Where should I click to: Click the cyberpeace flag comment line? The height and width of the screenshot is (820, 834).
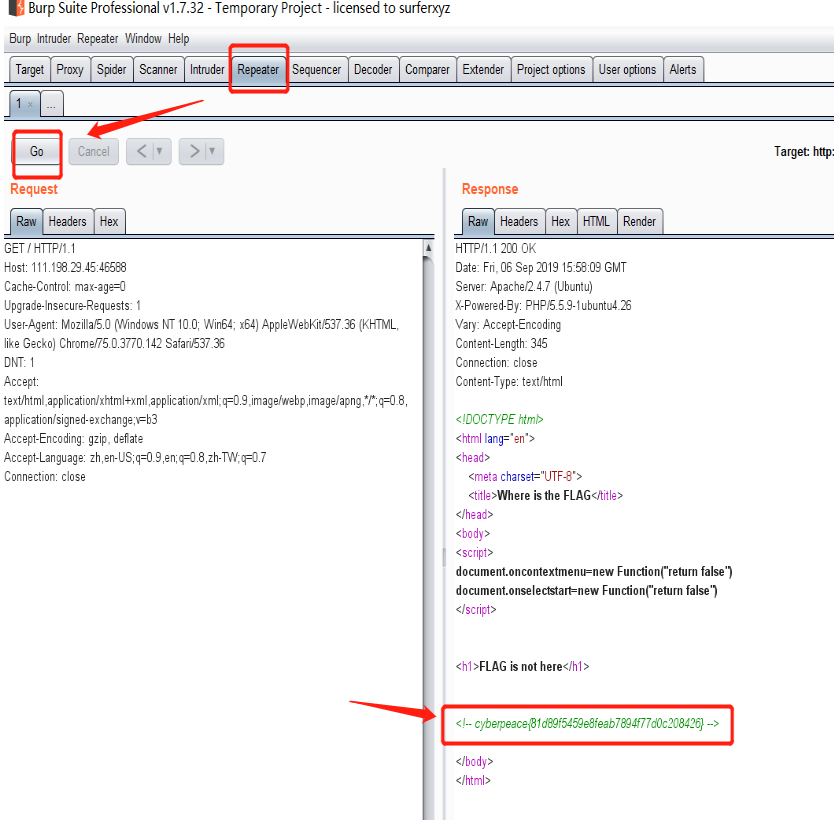587,724
